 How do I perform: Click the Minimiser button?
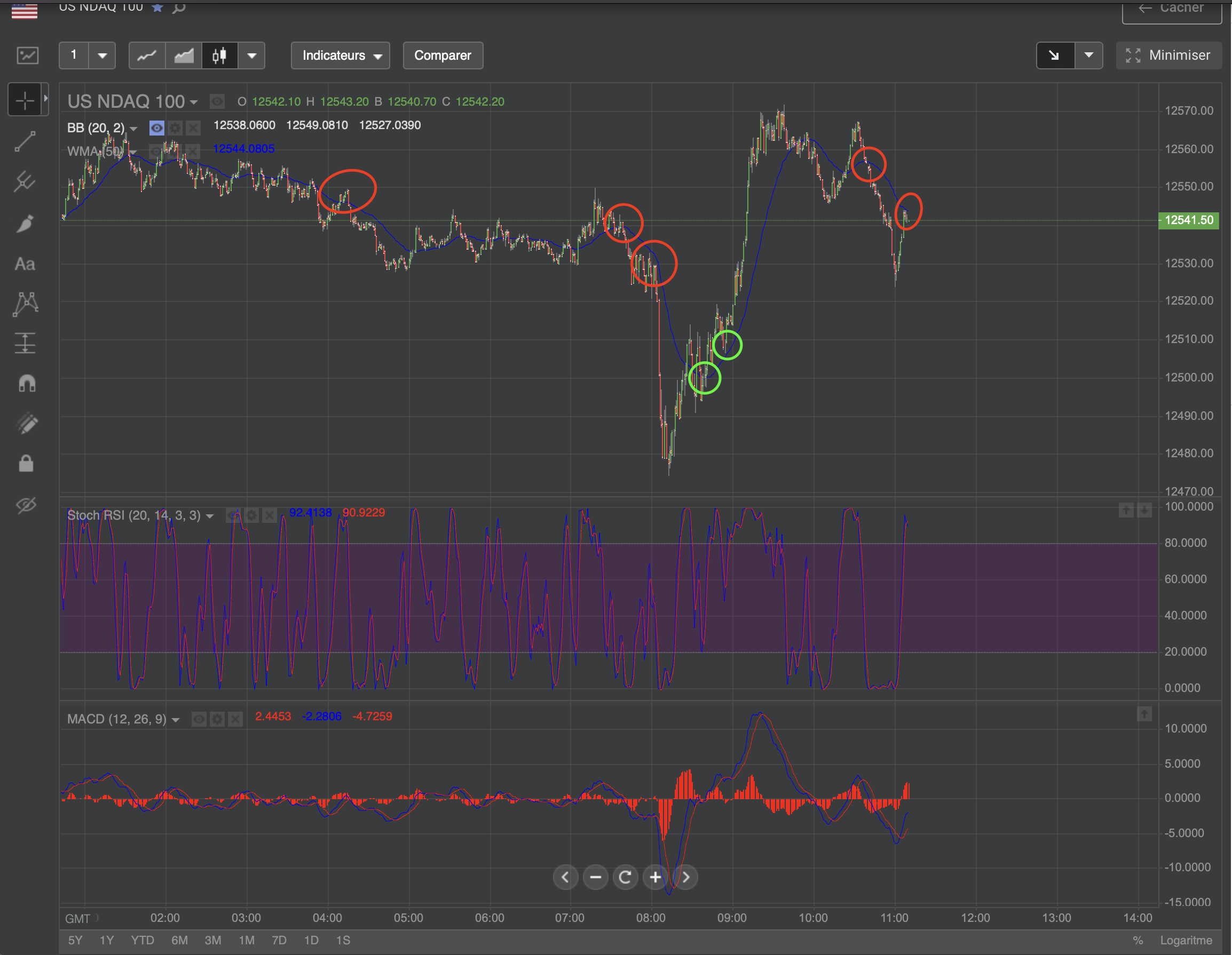(1168, 55)
